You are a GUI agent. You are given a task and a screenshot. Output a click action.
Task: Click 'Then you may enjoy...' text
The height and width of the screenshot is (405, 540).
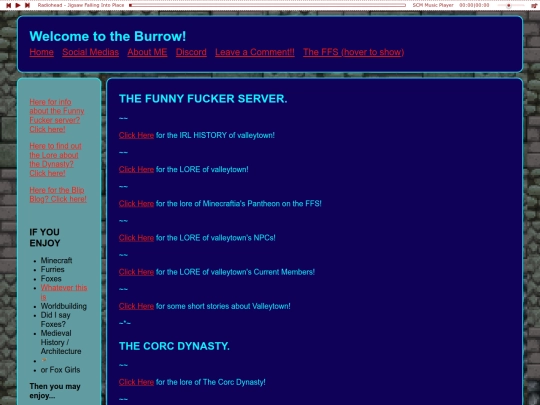point(55,391)
